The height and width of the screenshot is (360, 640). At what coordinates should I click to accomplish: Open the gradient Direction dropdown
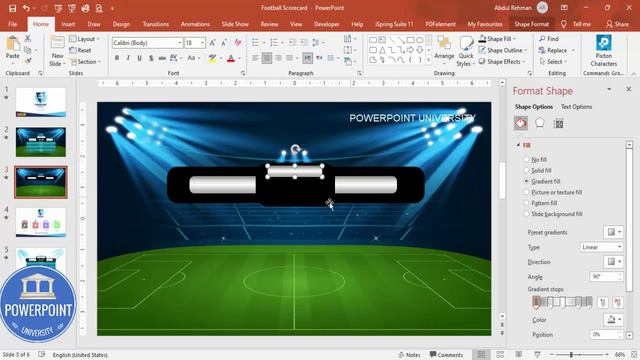pos(613,262)
